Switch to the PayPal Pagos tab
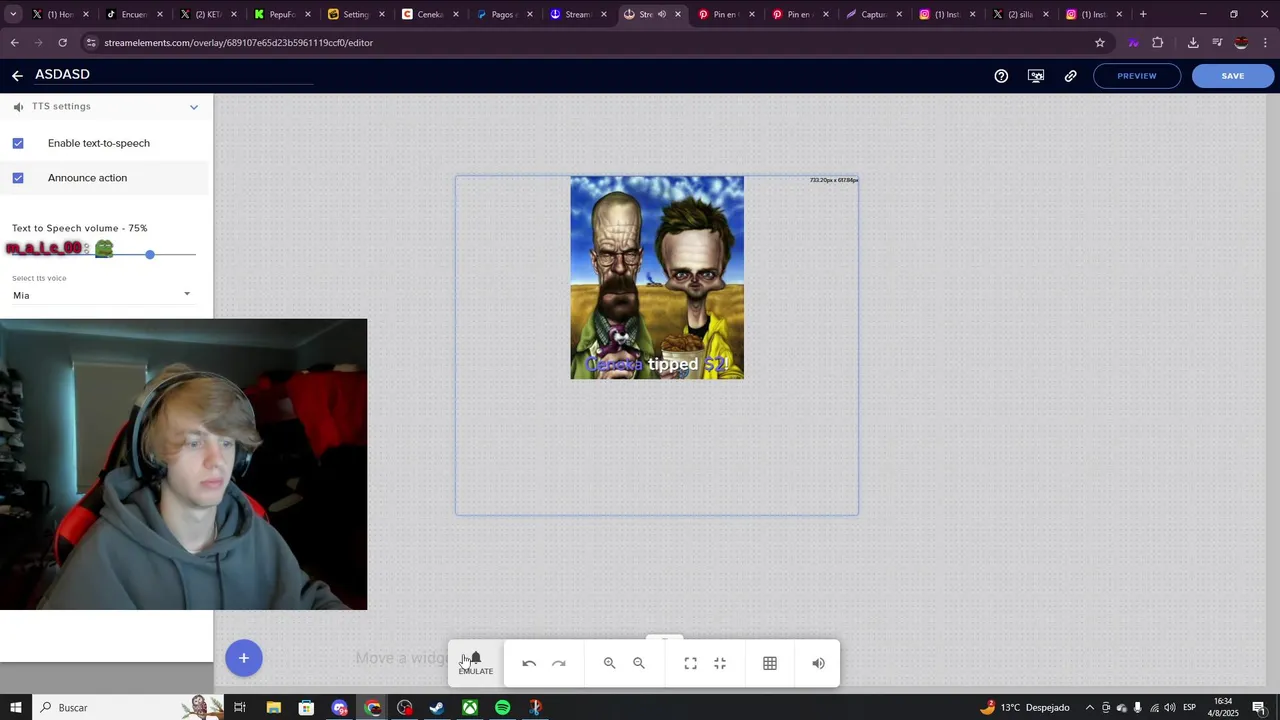The width and height of the screenshot is (1280, 720). (x=503, y=14)
